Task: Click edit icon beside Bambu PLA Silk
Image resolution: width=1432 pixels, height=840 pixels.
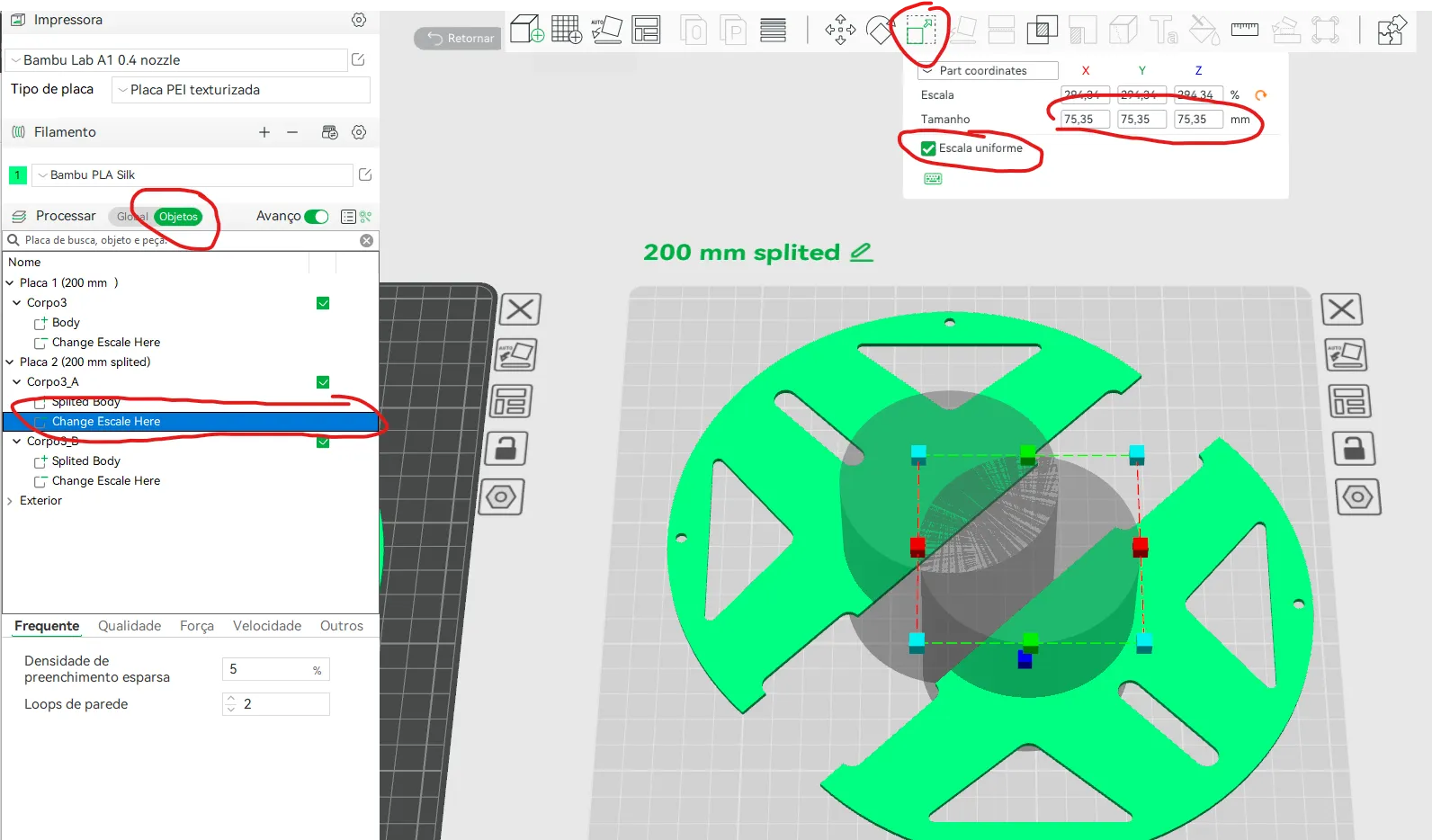Action: [x=365, y=174]
